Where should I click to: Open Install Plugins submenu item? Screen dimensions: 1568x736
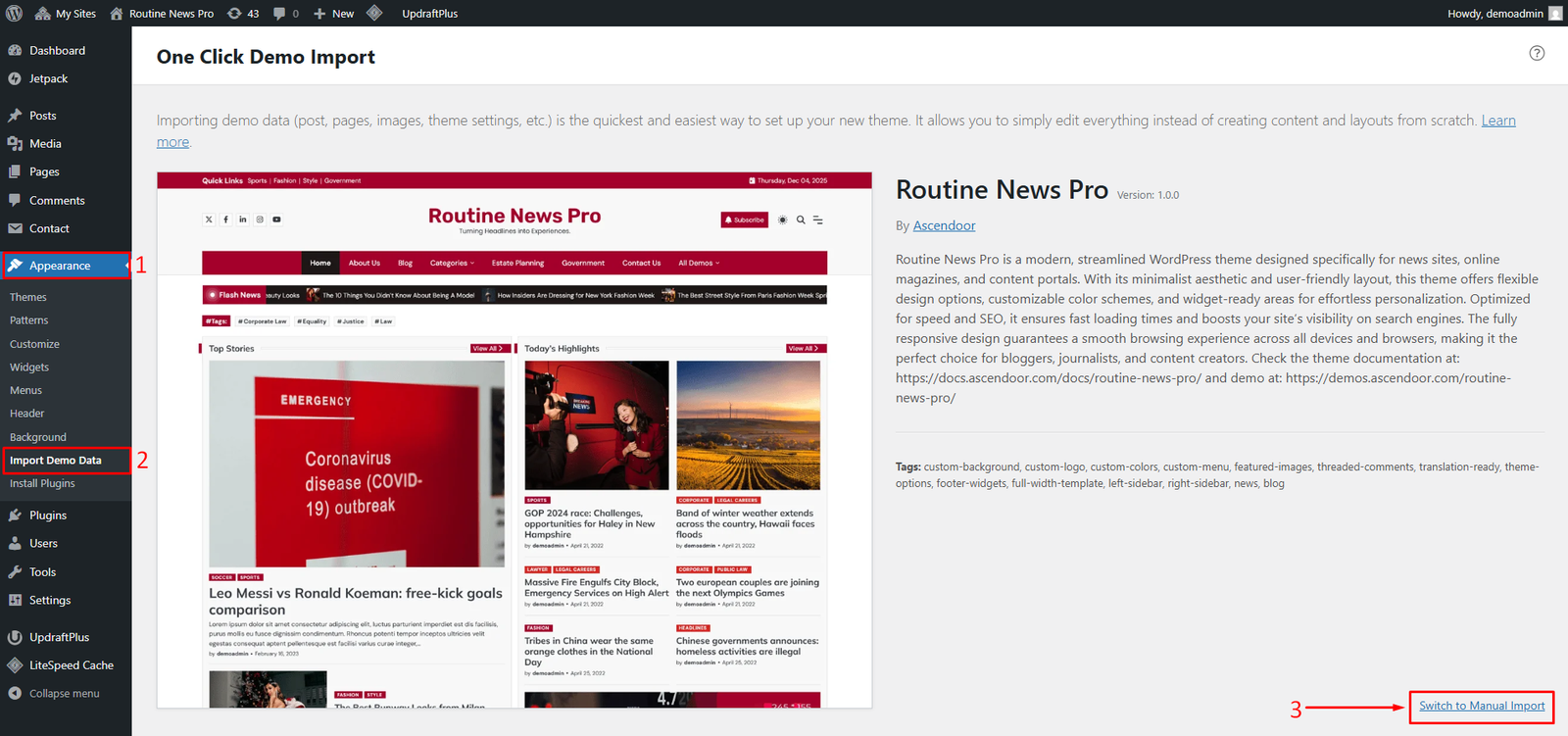42,484
